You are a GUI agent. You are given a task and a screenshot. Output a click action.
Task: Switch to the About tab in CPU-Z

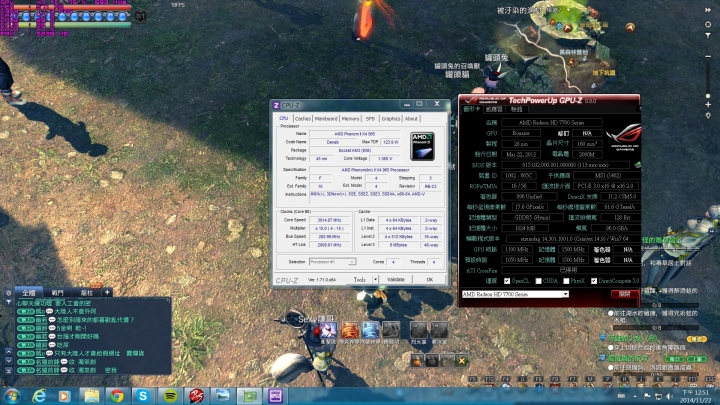(x=411, y=118)
